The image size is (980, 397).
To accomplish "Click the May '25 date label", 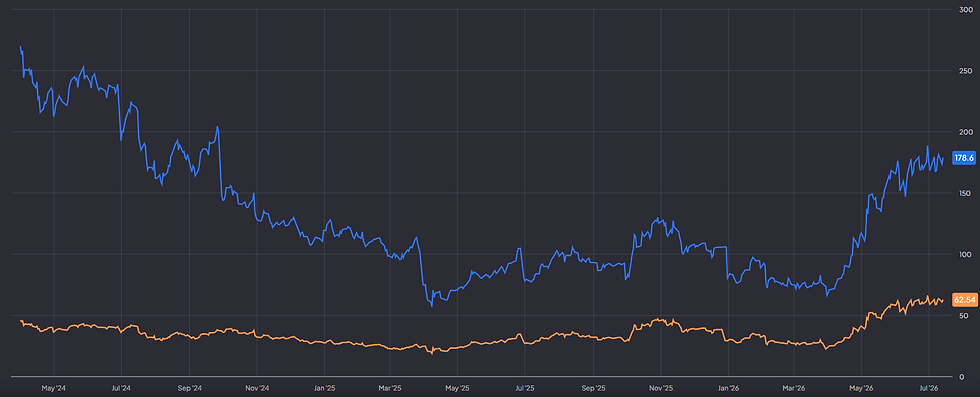I will [x=458, y=388].
